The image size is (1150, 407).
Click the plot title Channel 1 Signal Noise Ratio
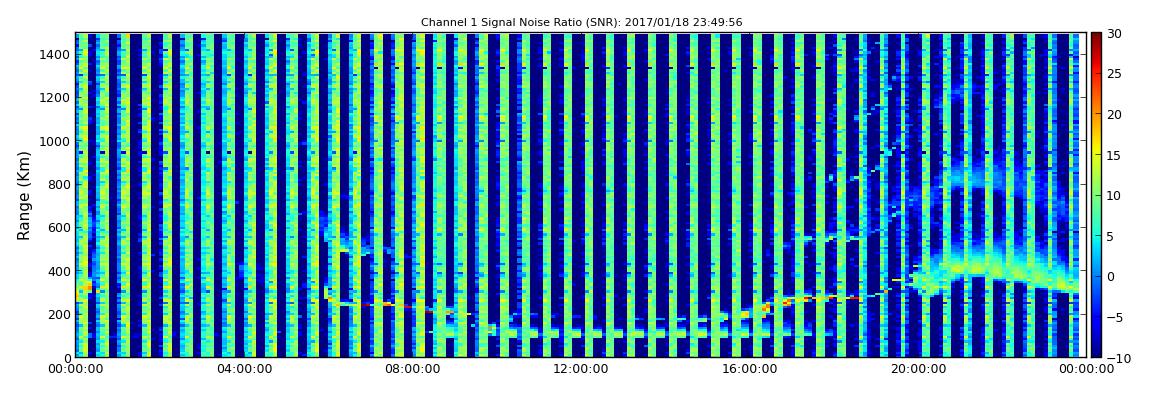point(582,23)
